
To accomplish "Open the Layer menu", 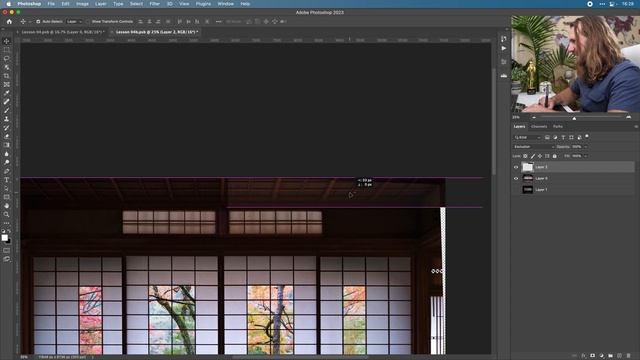I will [101, 4].
